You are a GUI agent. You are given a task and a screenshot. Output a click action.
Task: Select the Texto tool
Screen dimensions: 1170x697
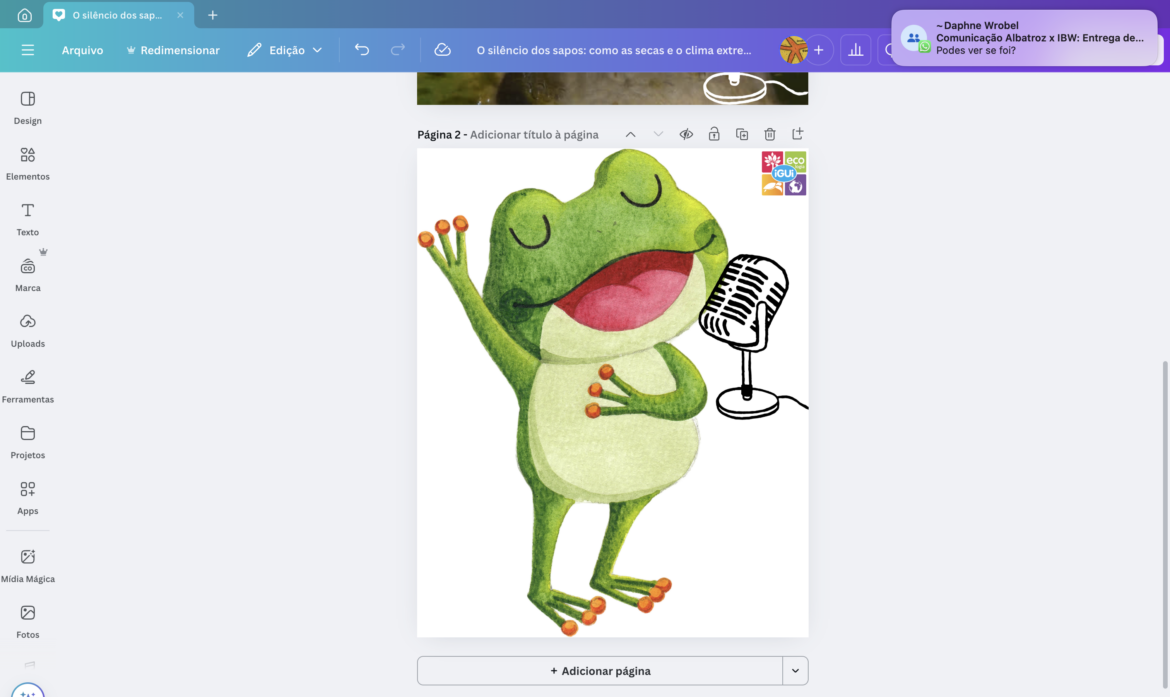click(x=28, y=219)
